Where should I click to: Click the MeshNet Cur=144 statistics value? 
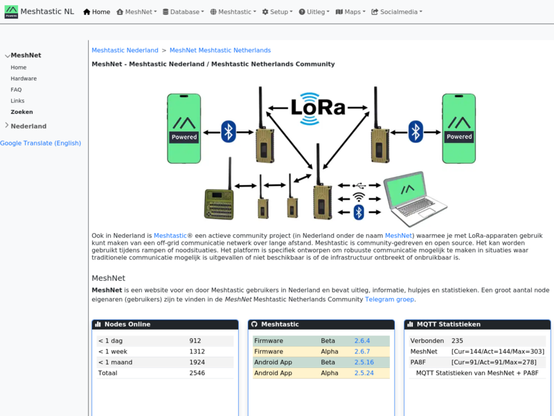pos(498,352)
